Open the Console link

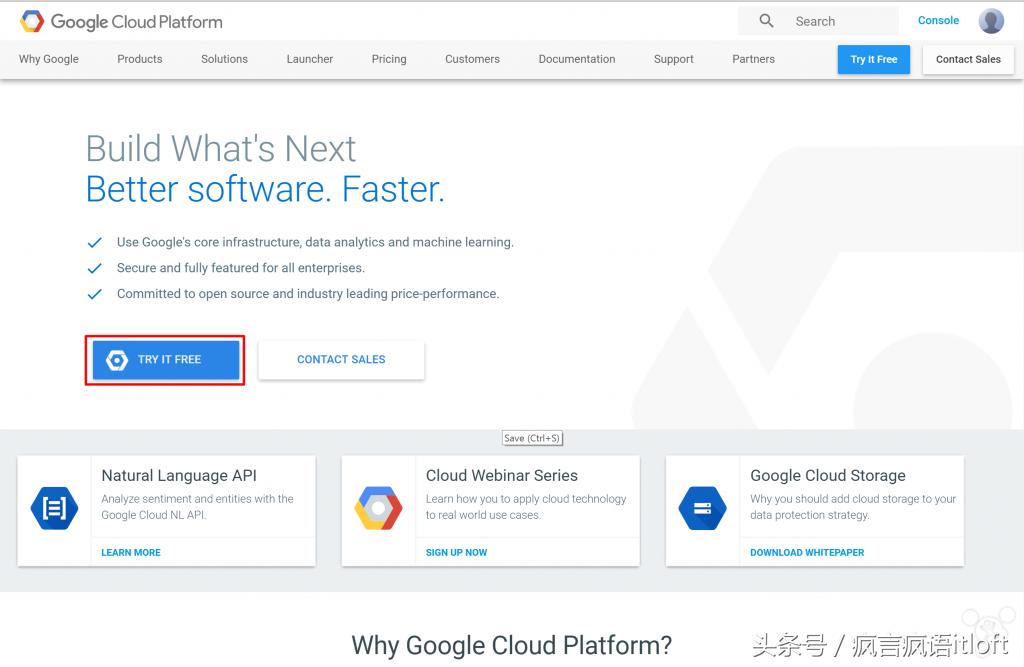click(938, 20)
